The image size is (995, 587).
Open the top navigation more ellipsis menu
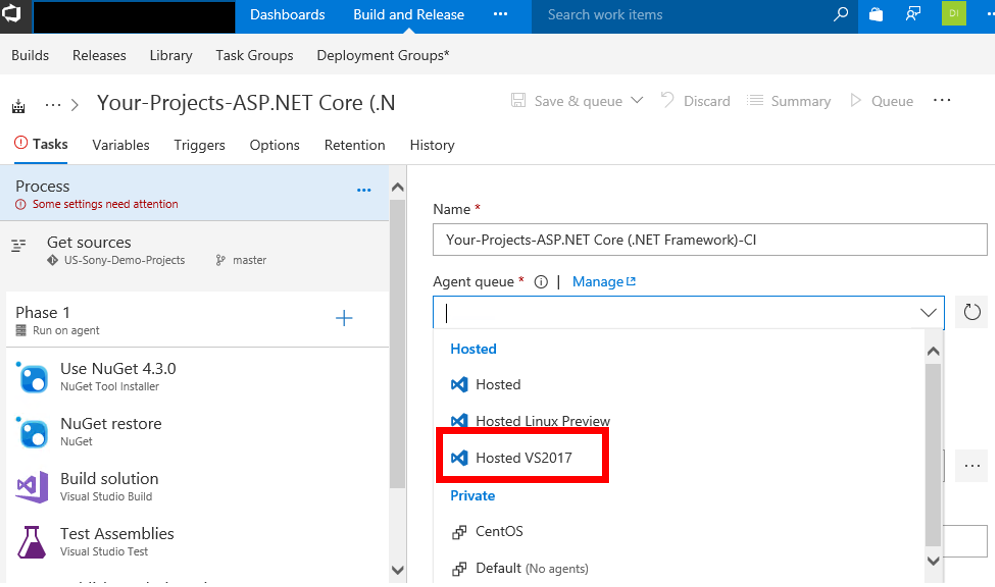[500, 14]
